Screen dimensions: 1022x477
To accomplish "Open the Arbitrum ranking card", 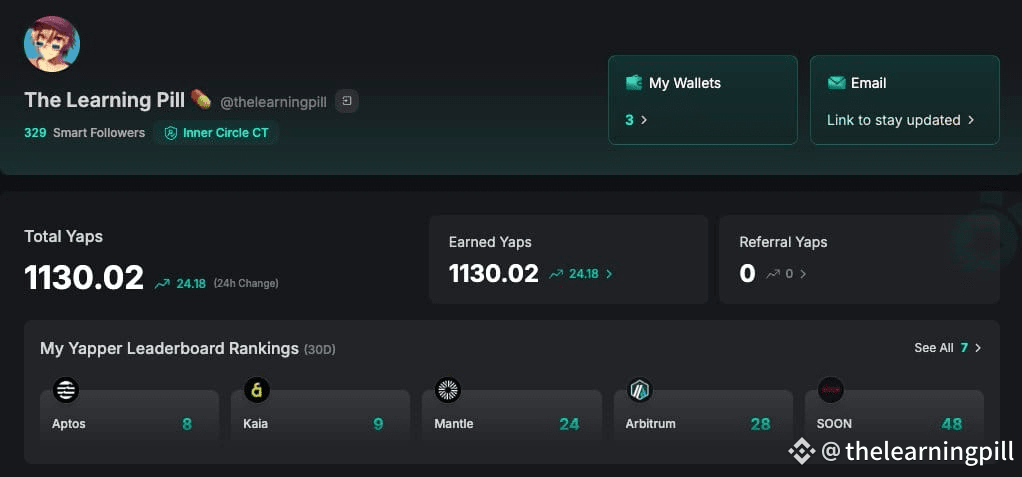I will pos(703,417).
